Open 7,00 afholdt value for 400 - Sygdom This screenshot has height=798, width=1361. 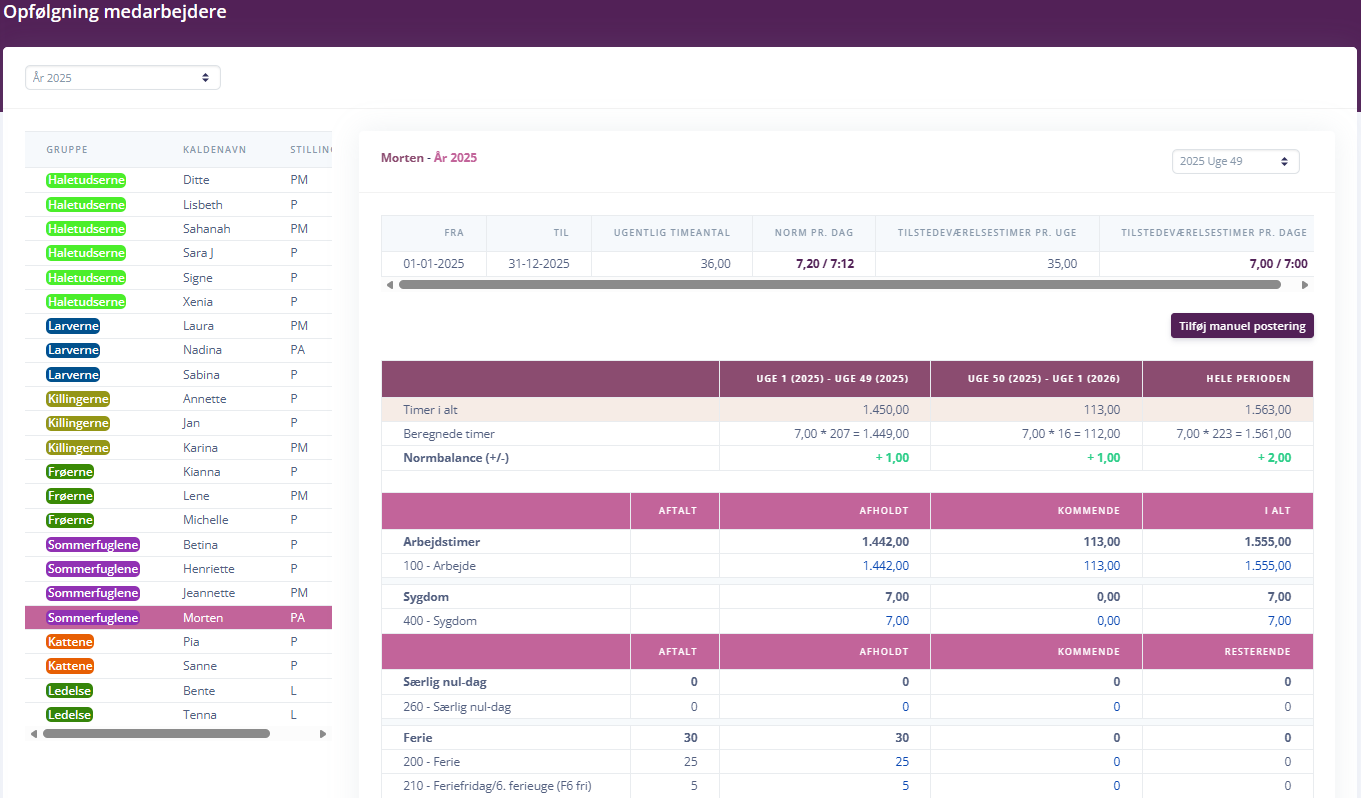coord(897,621)
